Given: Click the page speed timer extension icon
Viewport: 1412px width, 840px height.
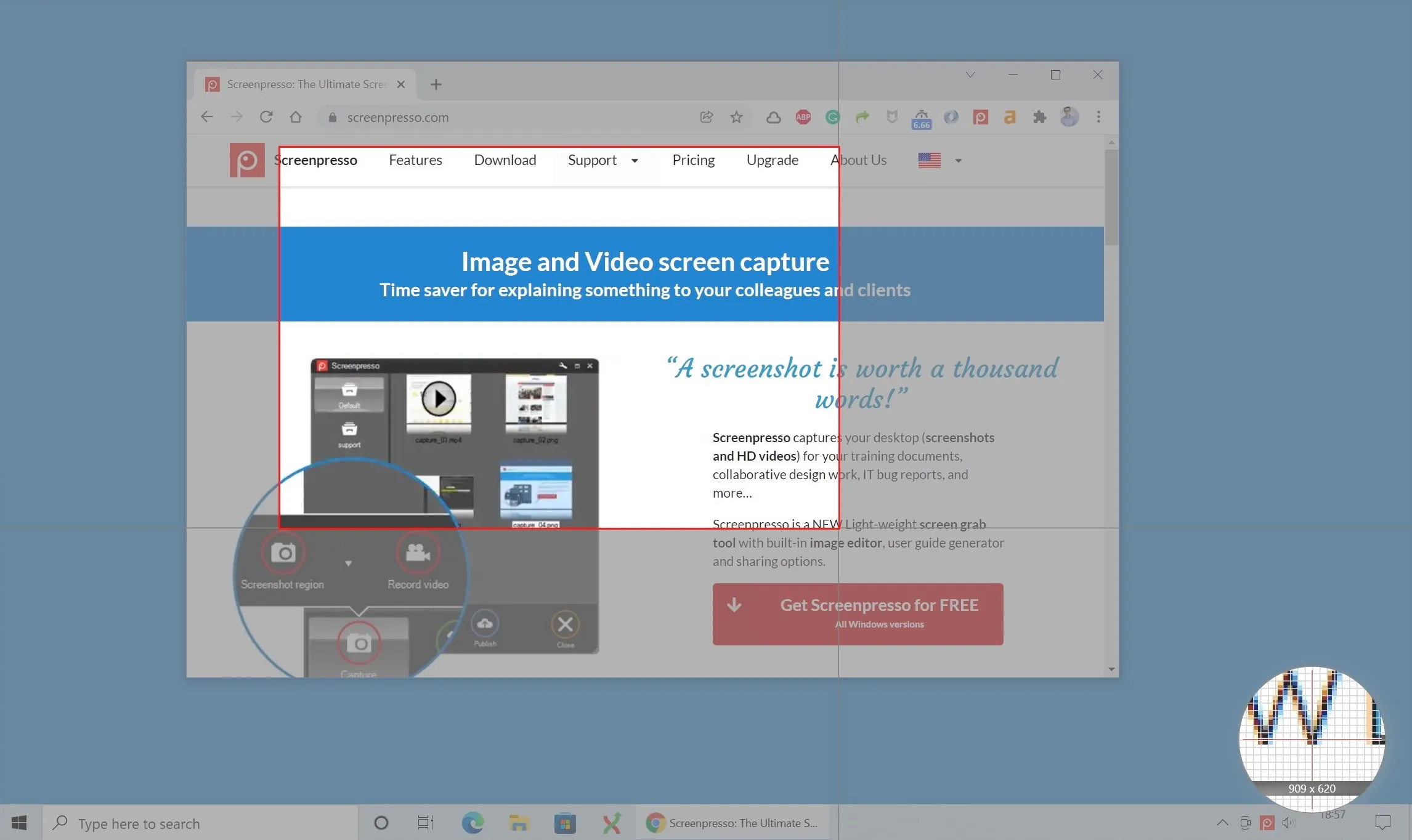Looking at the screenshot, I should (x=921, y=118).
